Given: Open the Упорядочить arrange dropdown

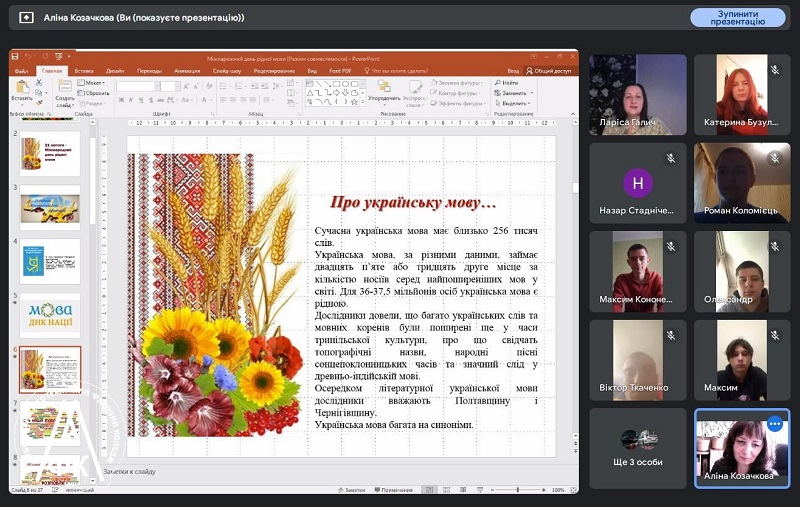Looking at the screenshot, I should coord(384,91).
